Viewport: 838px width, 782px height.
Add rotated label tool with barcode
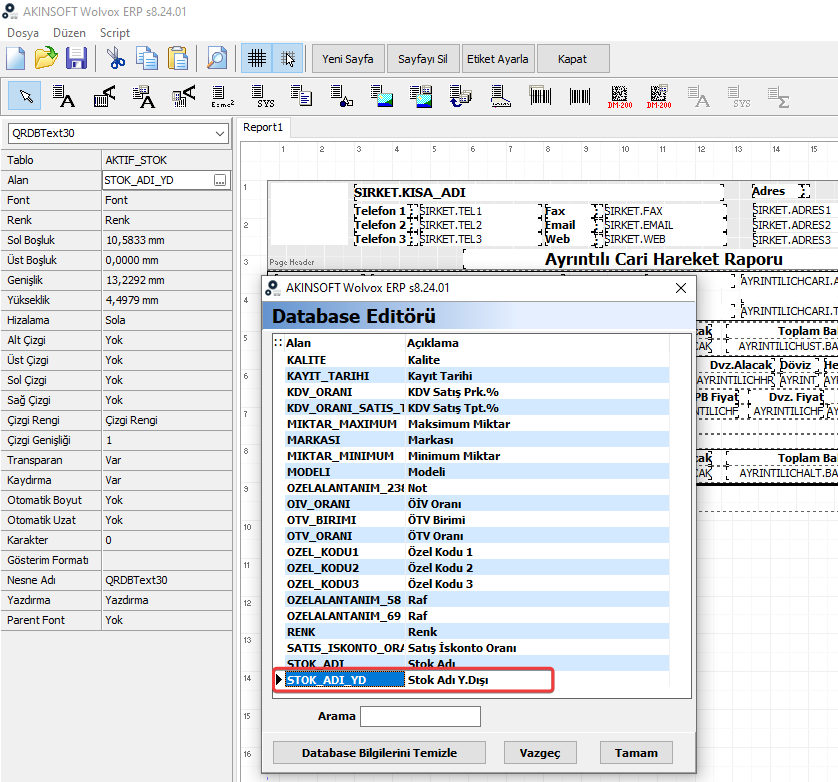click(104, 97)
